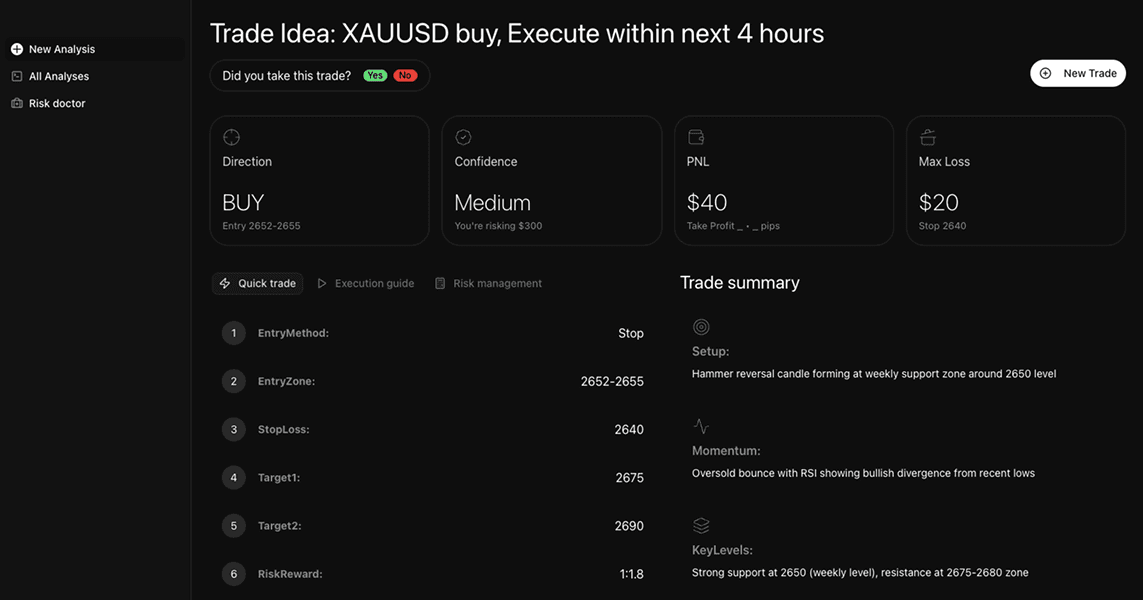
Task: Click the stacked layers icon above KeyLevels
Action: tap(701, 525)
